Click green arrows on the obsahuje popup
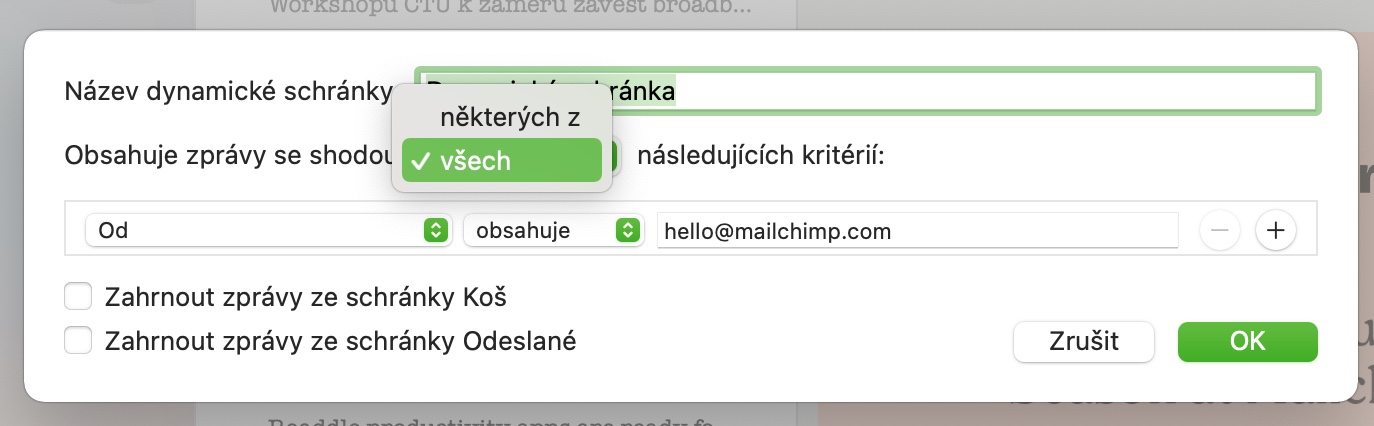The height and width of the screenshot is (426, 1374). [x=627, y=231]
